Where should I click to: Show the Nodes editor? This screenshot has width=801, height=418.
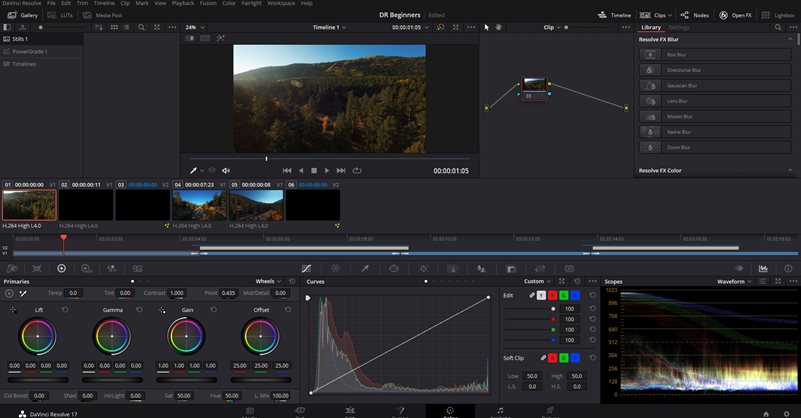point(696,16)
